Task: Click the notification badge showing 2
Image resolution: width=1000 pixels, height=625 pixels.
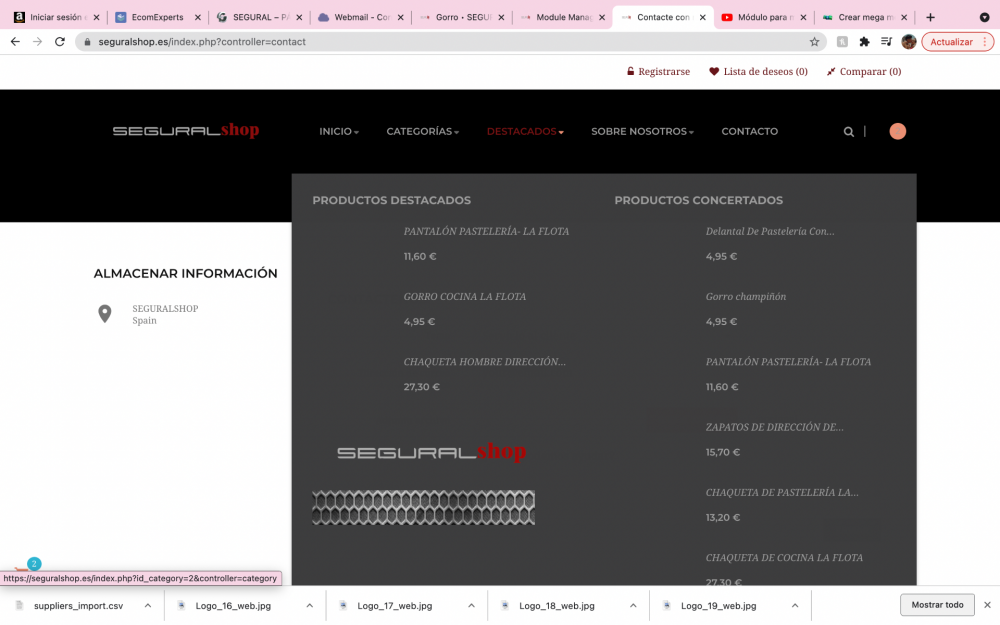Action: pos(34,564)
